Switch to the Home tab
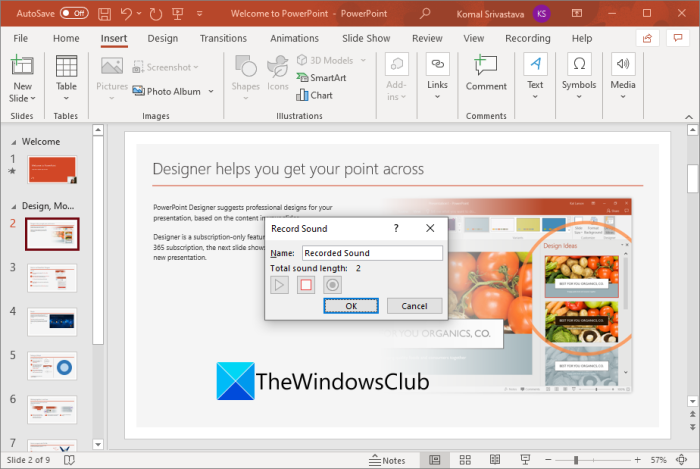This screenshot has height=469, width=700. click(x=66, y=38)
